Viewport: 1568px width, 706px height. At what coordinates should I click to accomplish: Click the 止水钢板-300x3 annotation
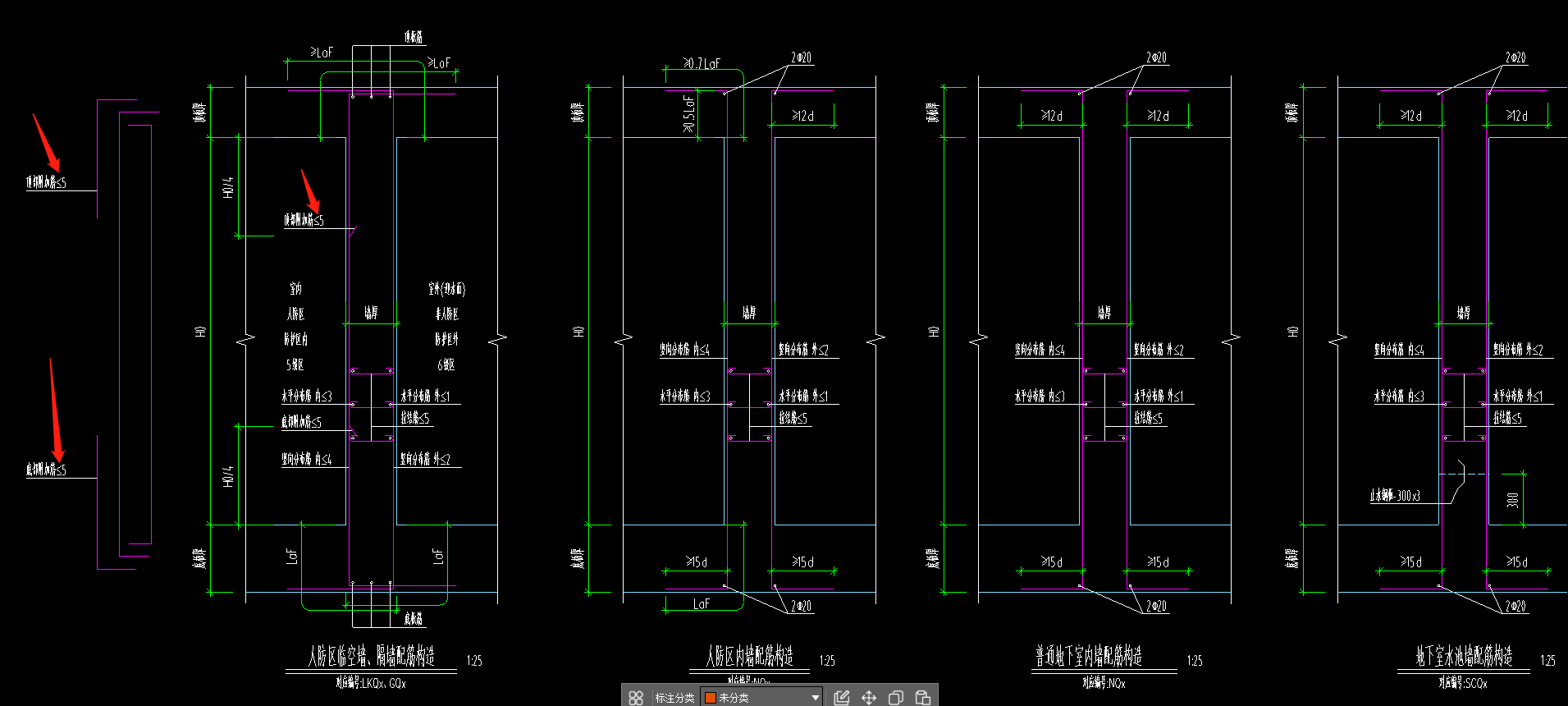[1395, 496]
